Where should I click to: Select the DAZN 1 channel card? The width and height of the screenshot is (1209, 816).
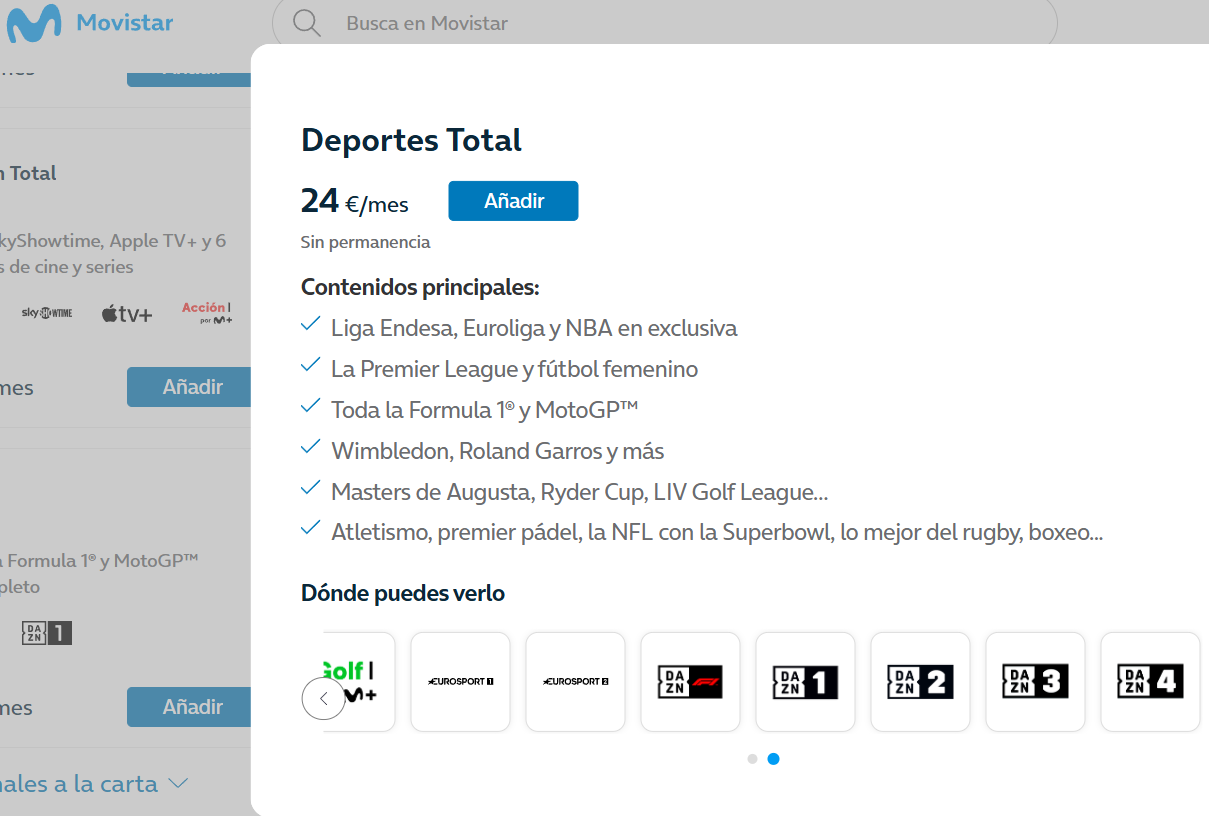pos(805,681)
